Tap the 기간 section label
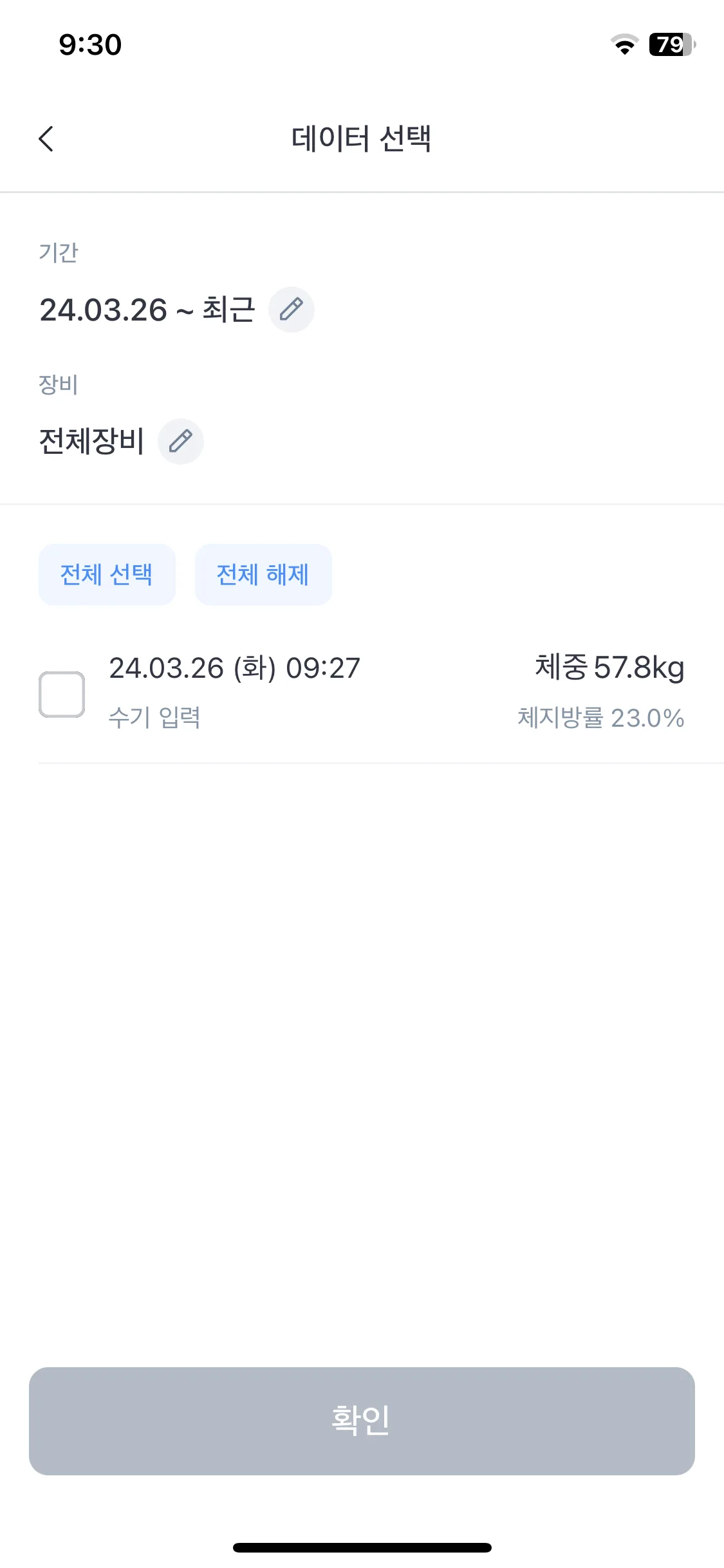Image resolution: width=724 pixels, height=1568 pixels. click(59, 252)
